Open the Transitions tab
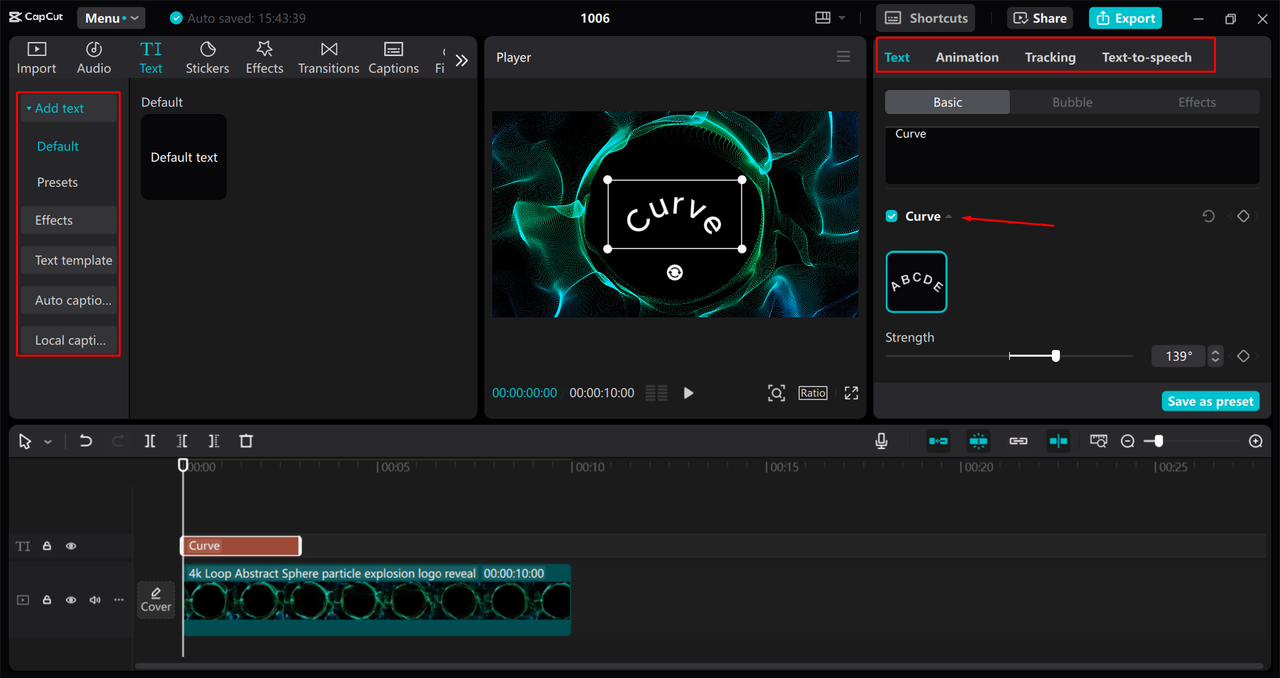 (328, 58)
